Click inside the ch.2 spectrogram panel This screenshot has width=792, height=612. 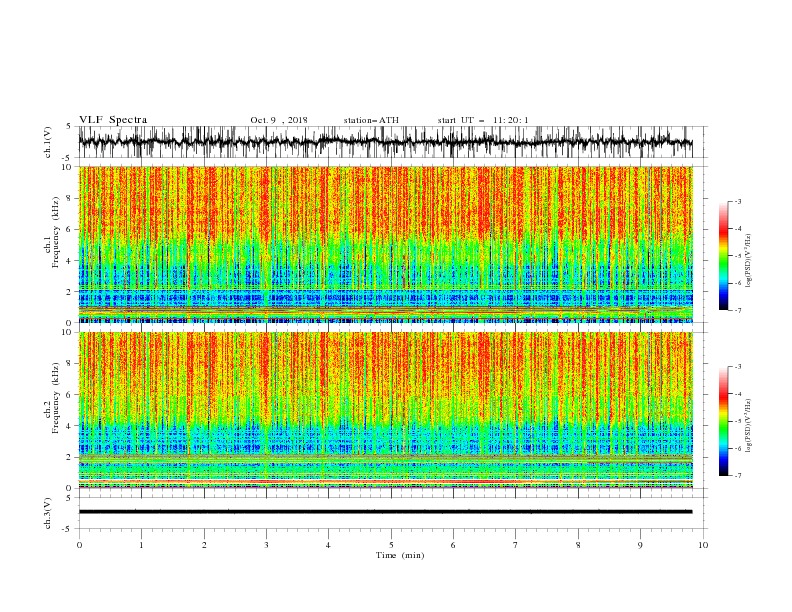(x=385, y=410)
